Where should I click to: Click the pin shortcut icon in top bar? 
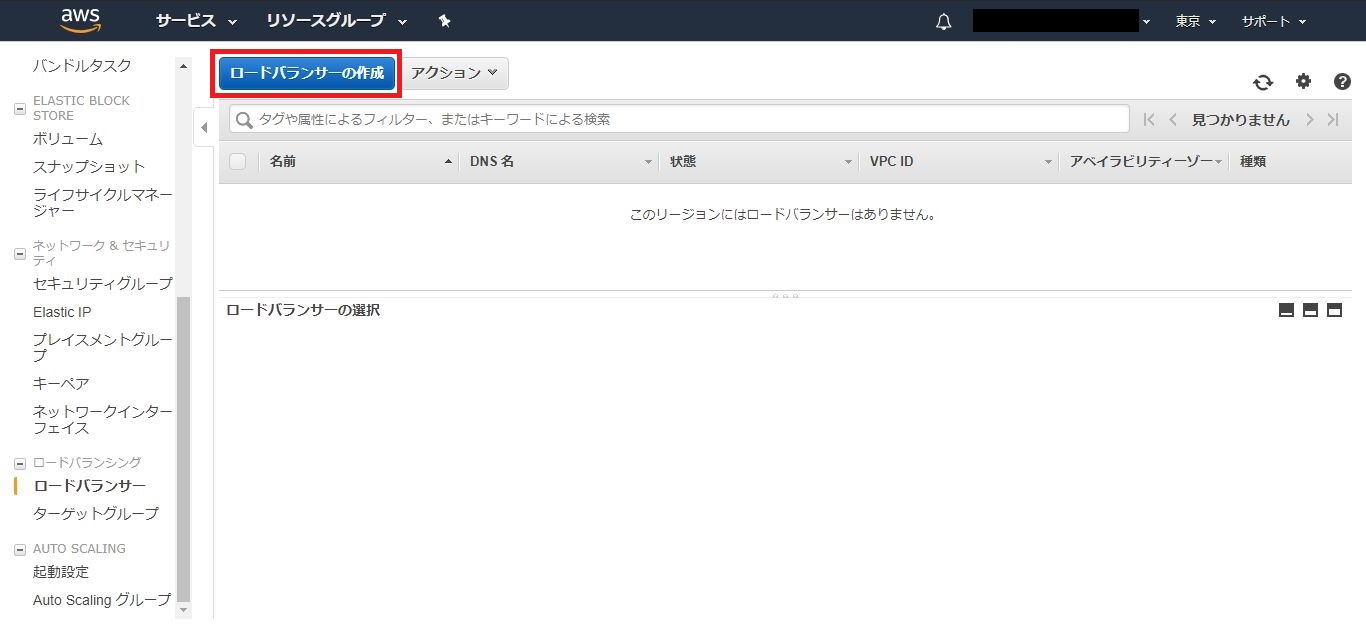(445, 21)
